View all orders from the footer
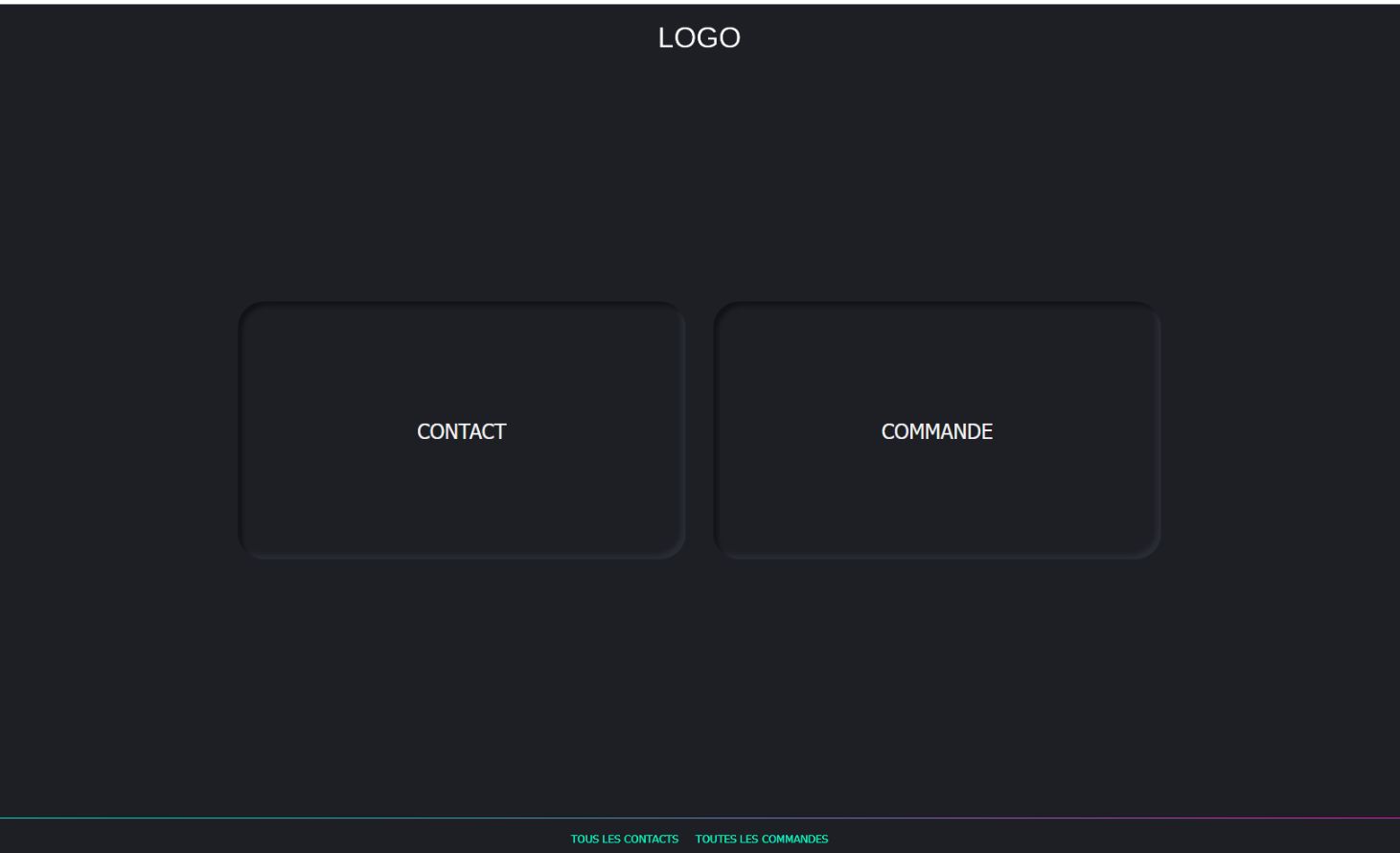Screen dimensions: 1400x853 (762, 840)
